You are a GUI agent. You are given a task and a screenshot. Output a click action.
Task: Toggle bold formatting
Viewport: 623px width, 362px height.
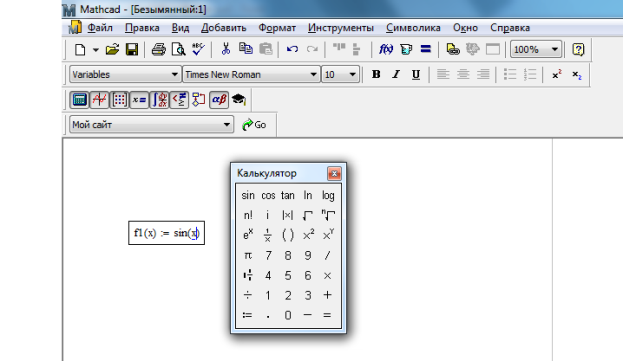(x=376, y=75)
